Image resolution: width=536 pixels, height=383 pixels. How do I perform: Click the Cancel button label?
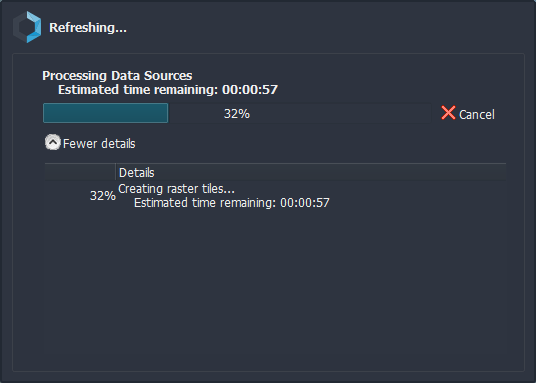click(477, 115)
